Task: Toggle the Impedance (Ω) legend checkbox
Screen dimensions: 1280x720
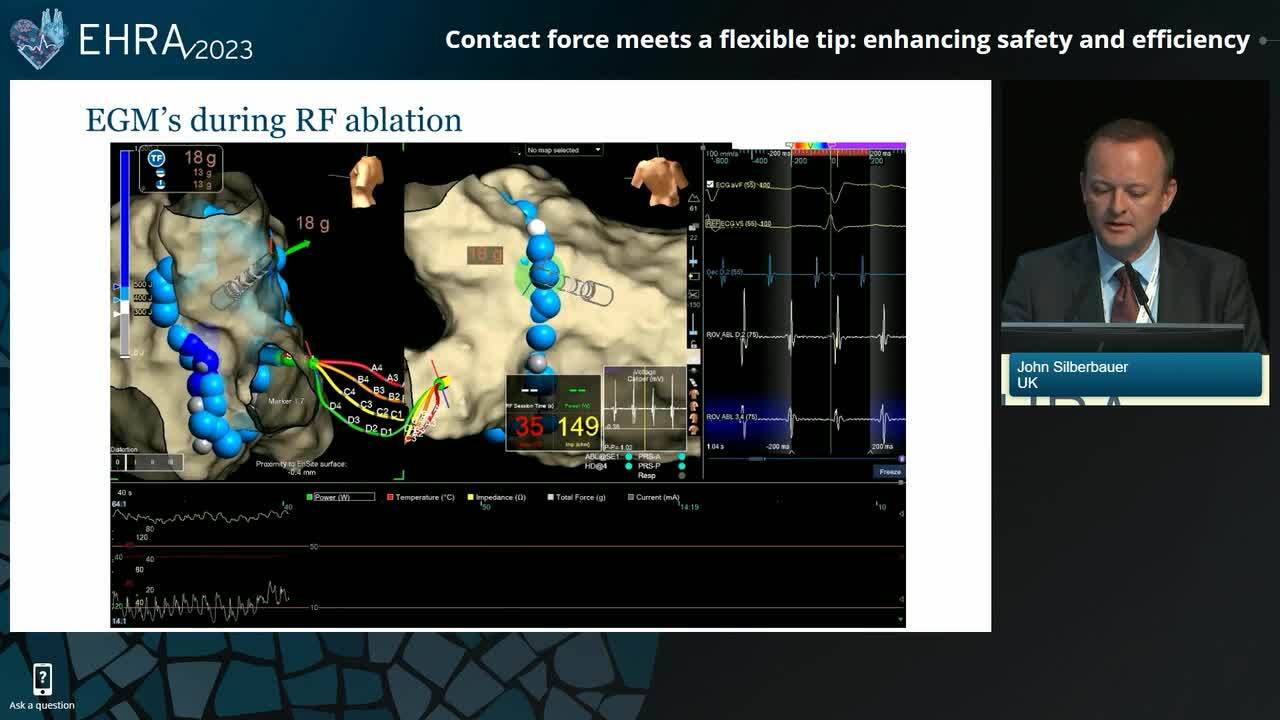Action: [x=470, y=497]
